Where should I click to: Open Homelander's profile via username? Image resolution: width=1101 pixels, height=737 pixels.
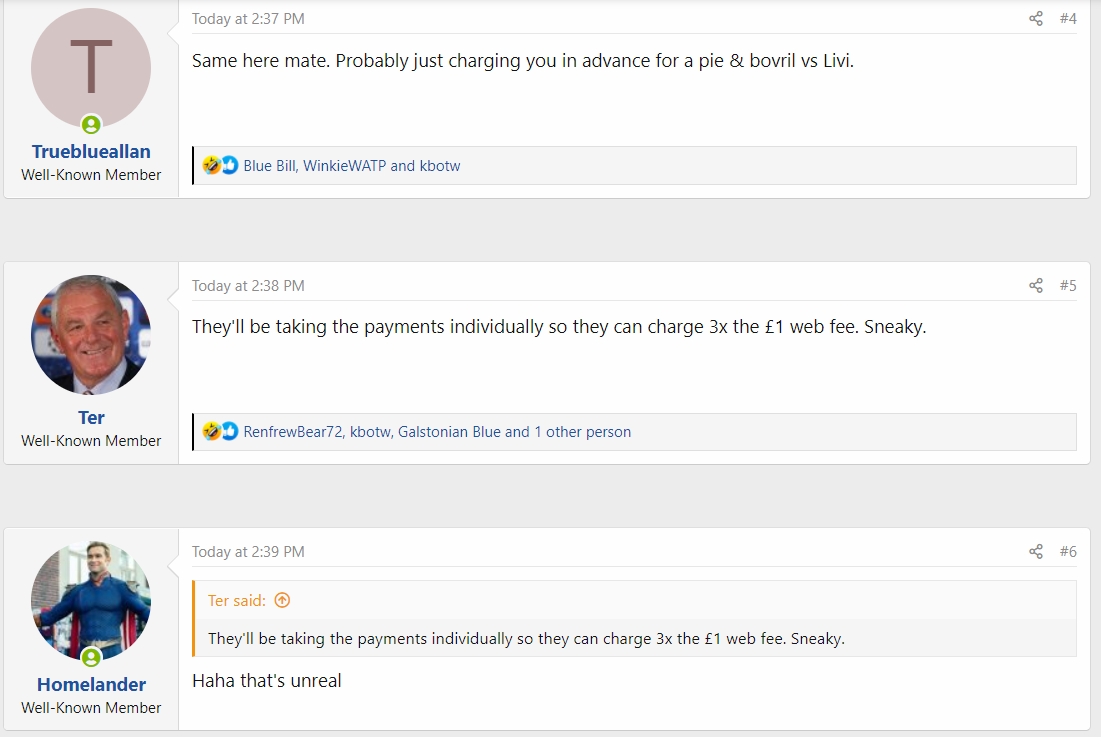click(91, 684)
